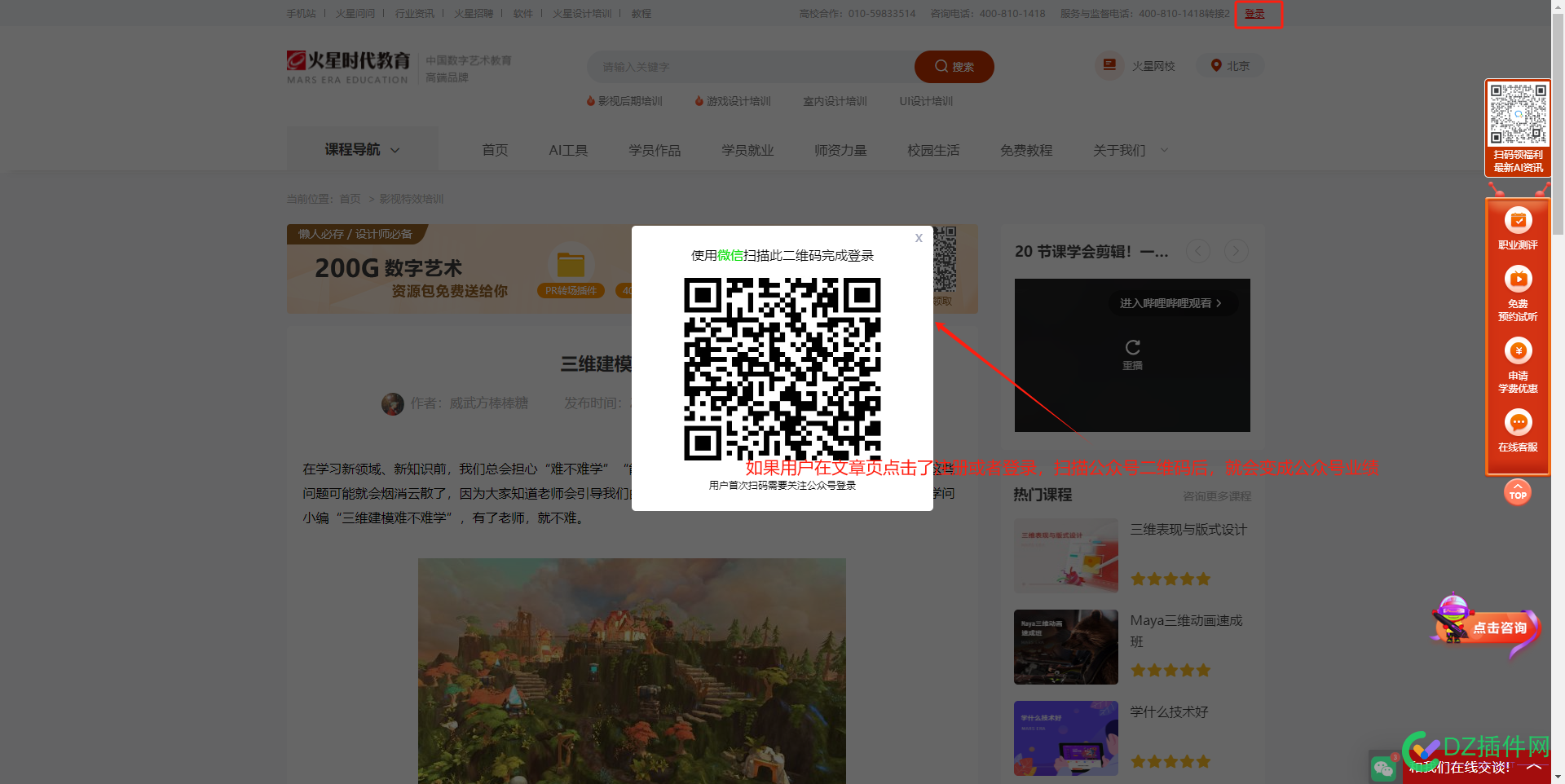The image size is (1565, 784).
Task: Click the orange 搜索 search button
Action: click(954, 67)
